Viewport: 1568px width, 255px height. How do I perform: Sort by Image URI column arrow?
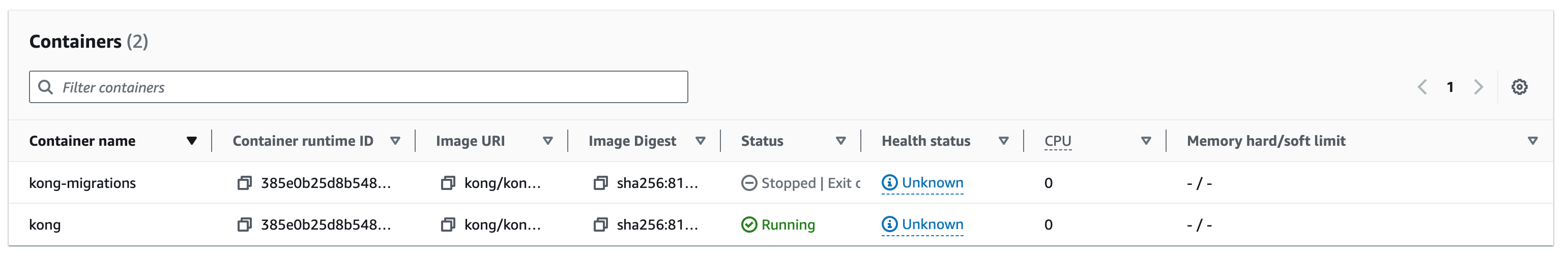coord(548,141)
